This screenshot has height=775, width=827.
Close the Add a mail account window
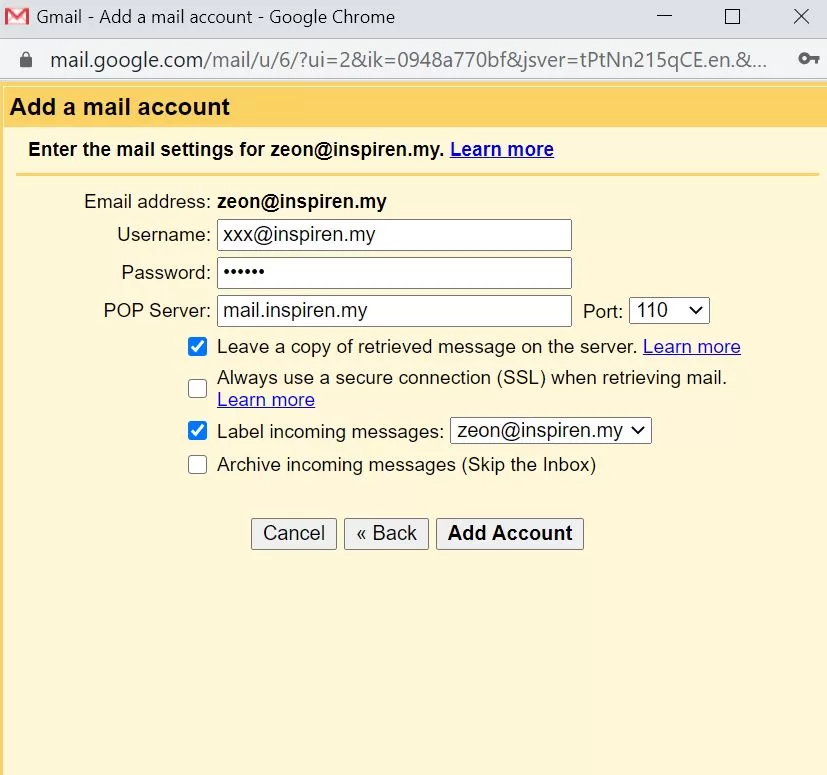coord(801,17)
